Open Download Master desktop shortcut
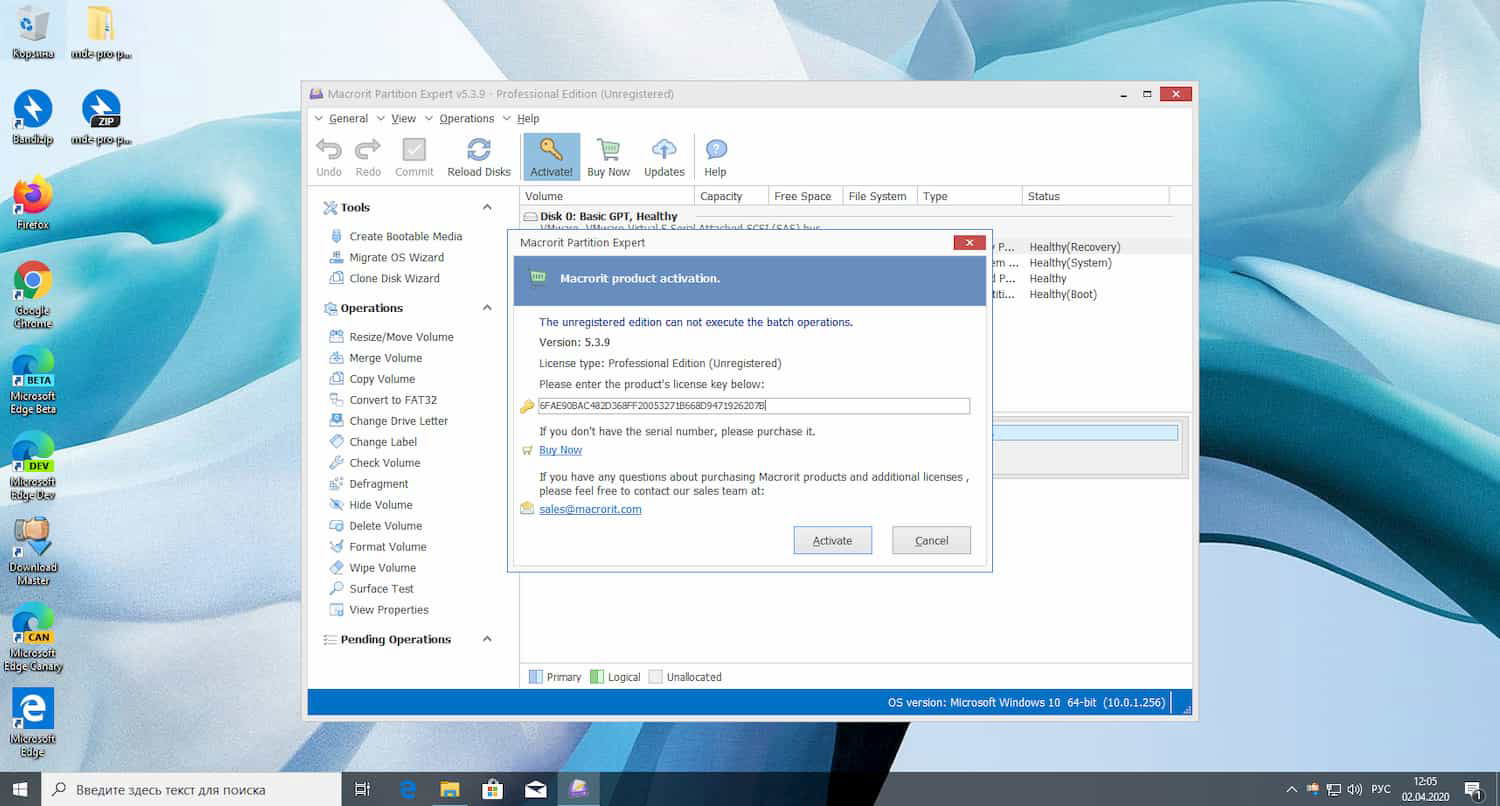 [33, 552]
